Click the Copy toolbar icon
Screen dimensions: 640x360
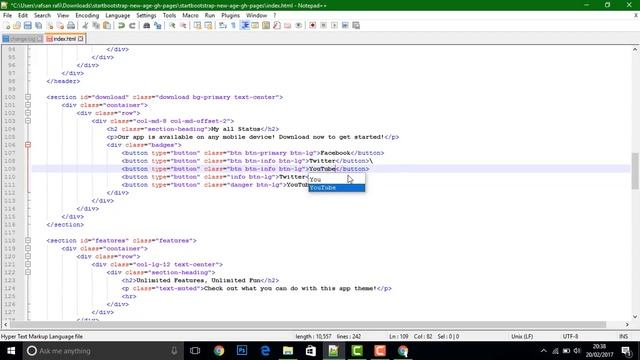(x=96, y=25)
